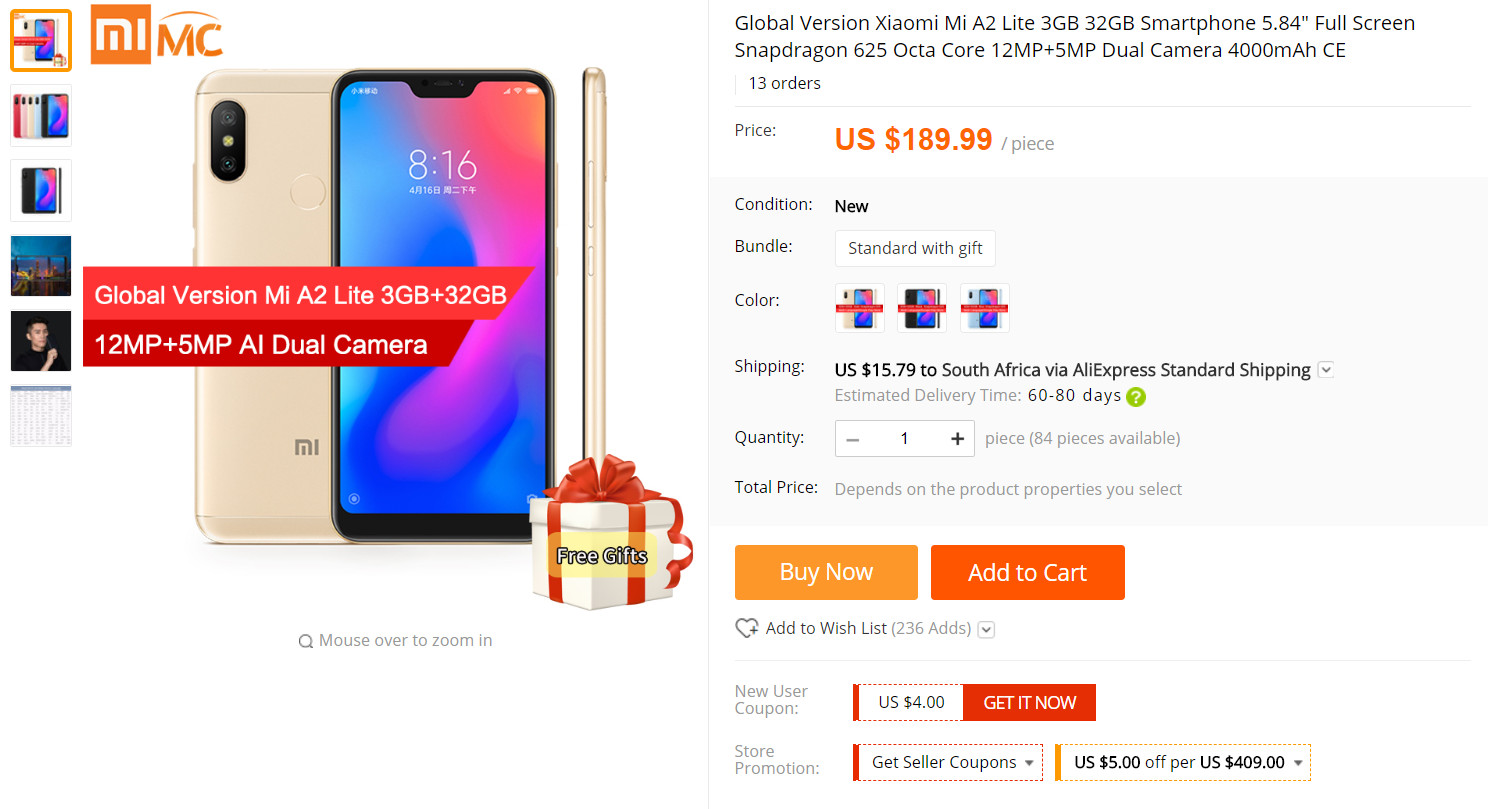Viewport: 1488px width, 809px height.
Task: Select the black color phone option
Action: [x=922, y=307]
